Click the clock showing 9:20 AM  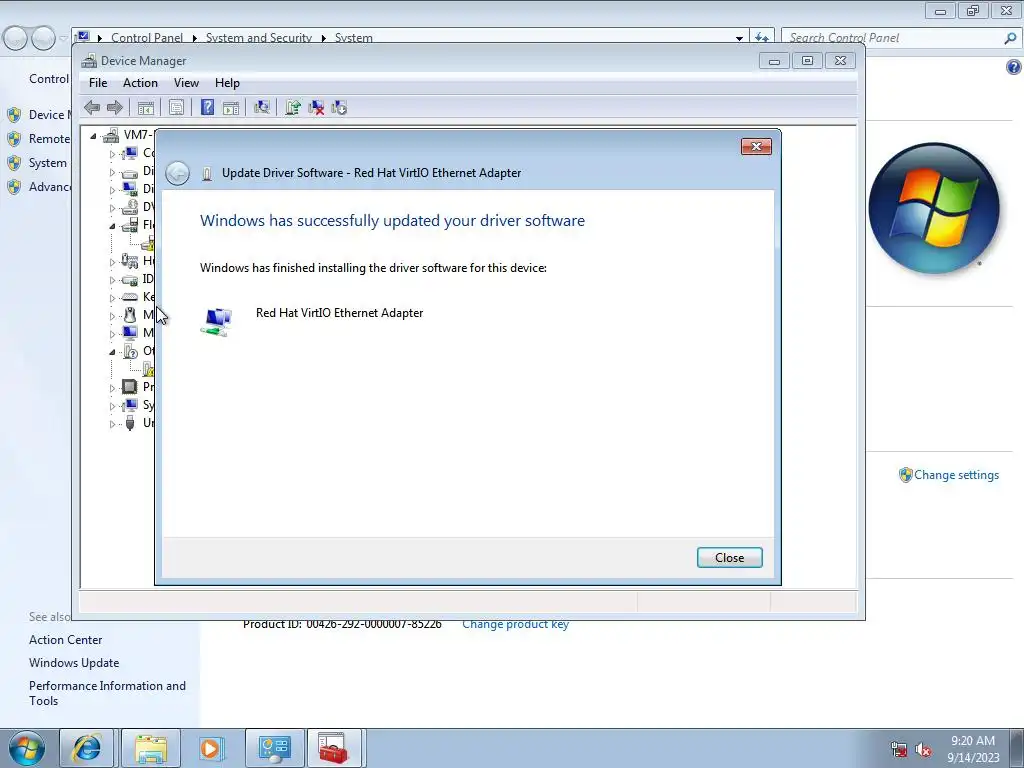[972, 741]
